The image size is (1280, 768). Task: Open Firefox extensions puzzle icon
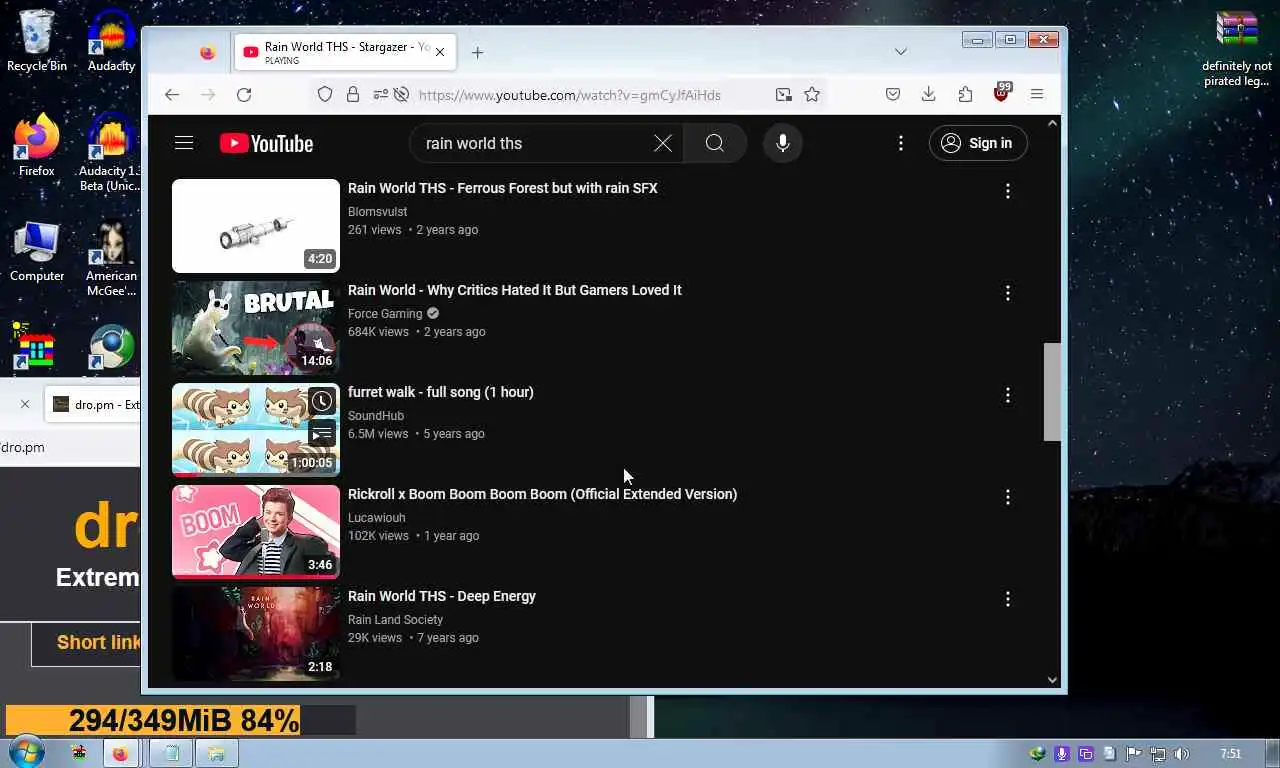tap(965, 94)
